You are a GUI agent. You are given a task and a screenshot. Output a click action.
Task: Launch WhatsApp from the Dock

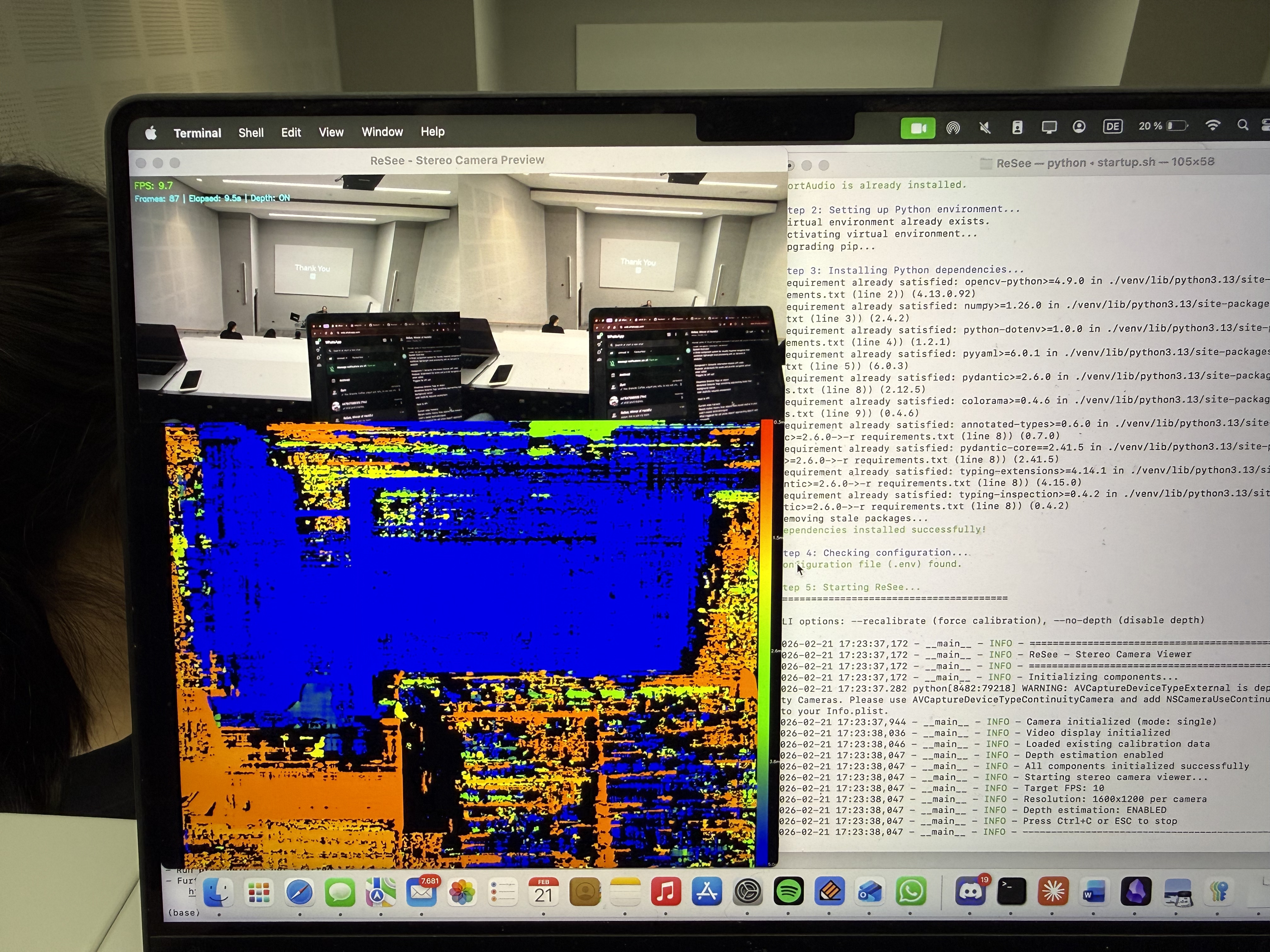911,891
